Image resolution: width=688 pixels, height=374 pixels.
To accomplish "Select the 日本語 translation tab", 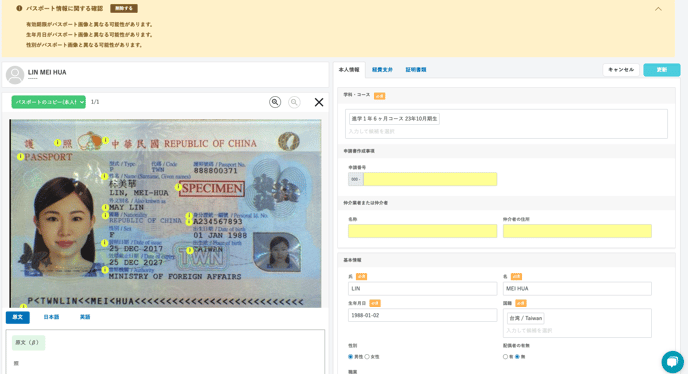I will 51,317.
